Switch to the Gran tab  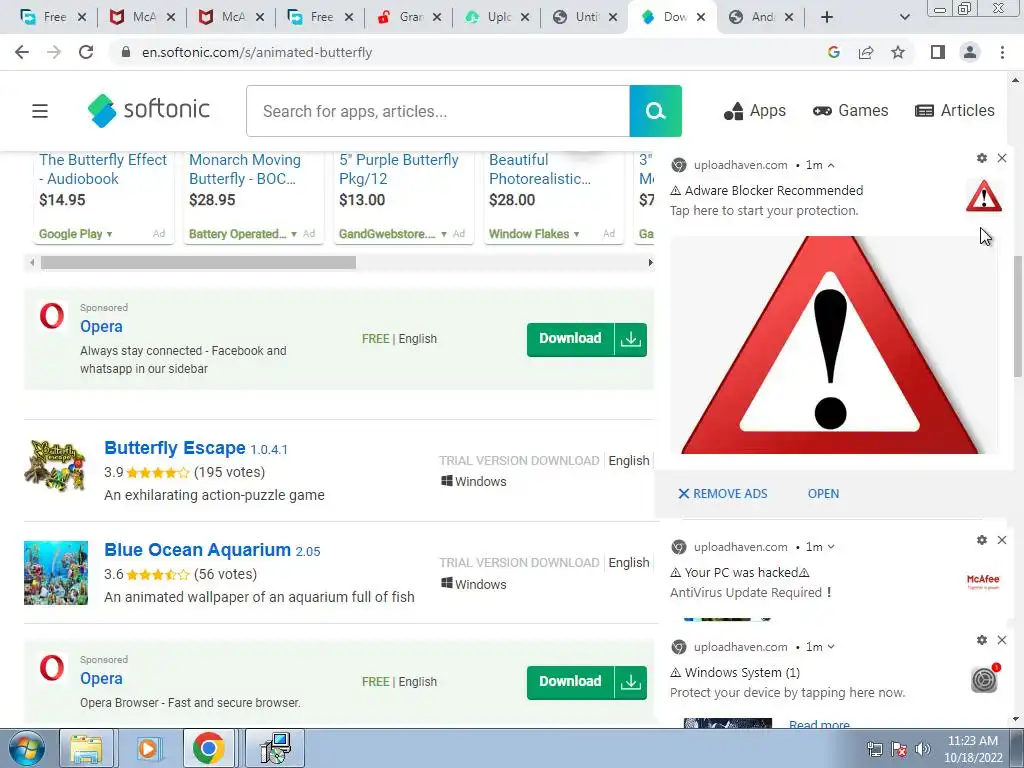coord(409,17)
